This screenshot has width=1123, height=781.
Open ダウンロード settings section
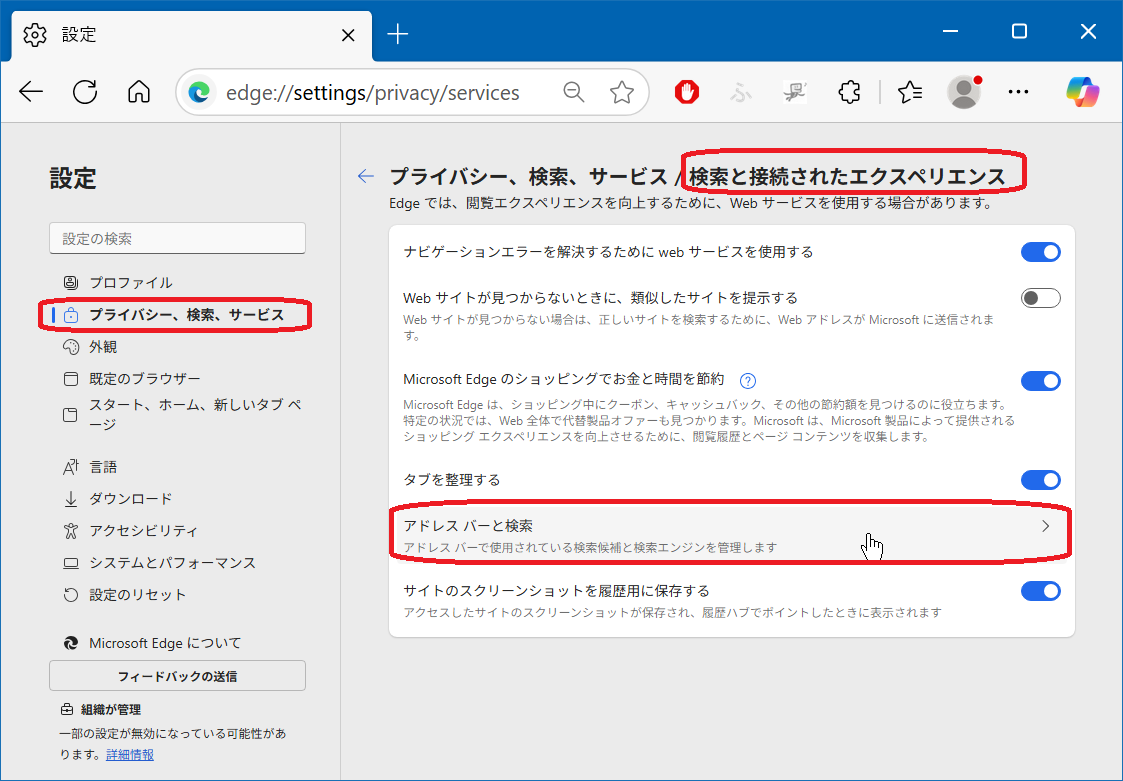point(130,499)
